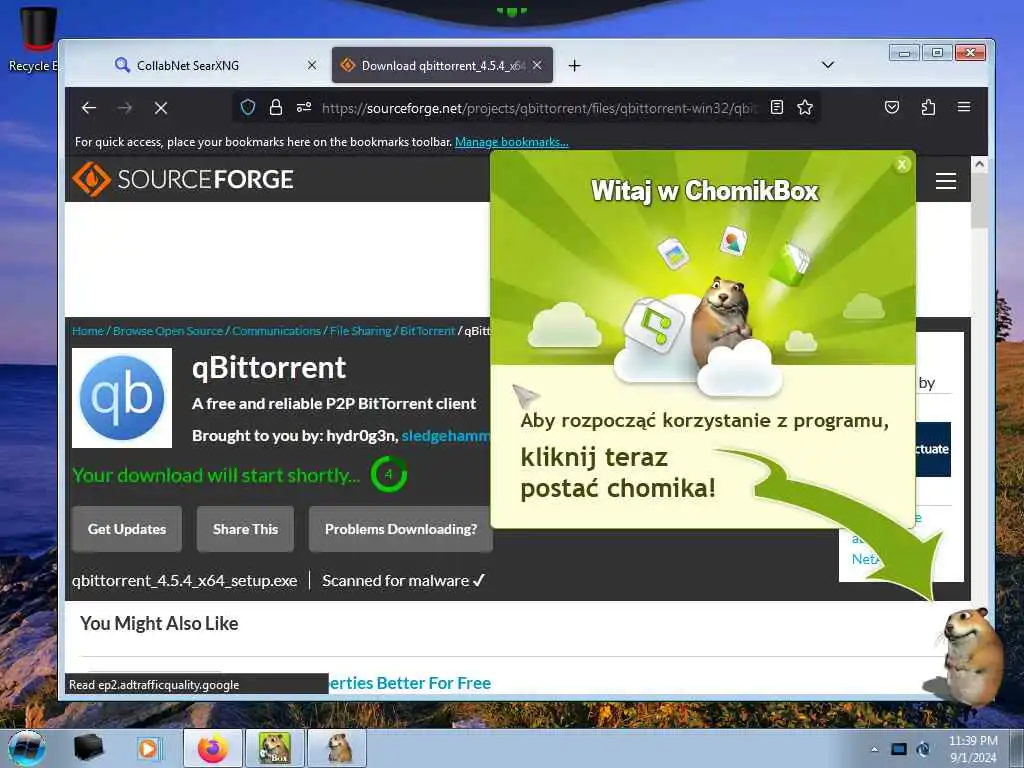This screenshot has height=768, width=1024.
Task: Stop page loading with the X button
Action: click(161, 108)
